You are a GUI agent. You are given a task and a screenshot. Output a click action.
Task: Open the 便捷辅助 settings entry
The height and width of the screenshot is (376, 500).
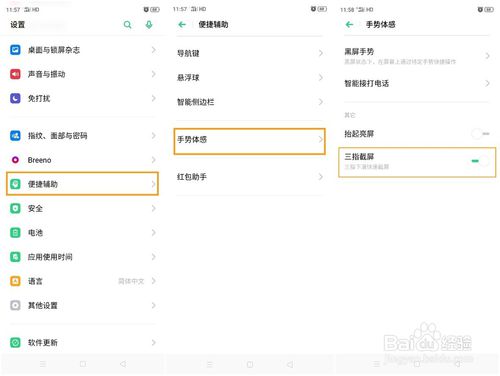tap(82, 184)
